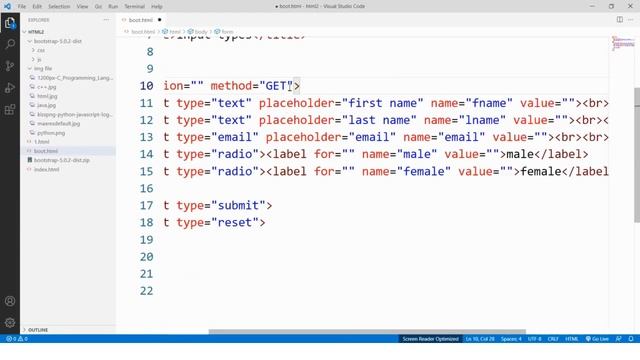The width and height of the screenshot is (640, 360).
Task: Click body element in the breadcrumb
Action: (x=201, y=31)
